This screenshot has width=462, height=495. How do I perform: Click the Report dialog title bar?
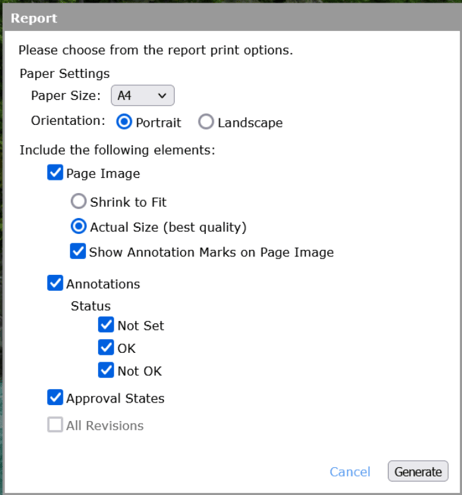[232, 18]
